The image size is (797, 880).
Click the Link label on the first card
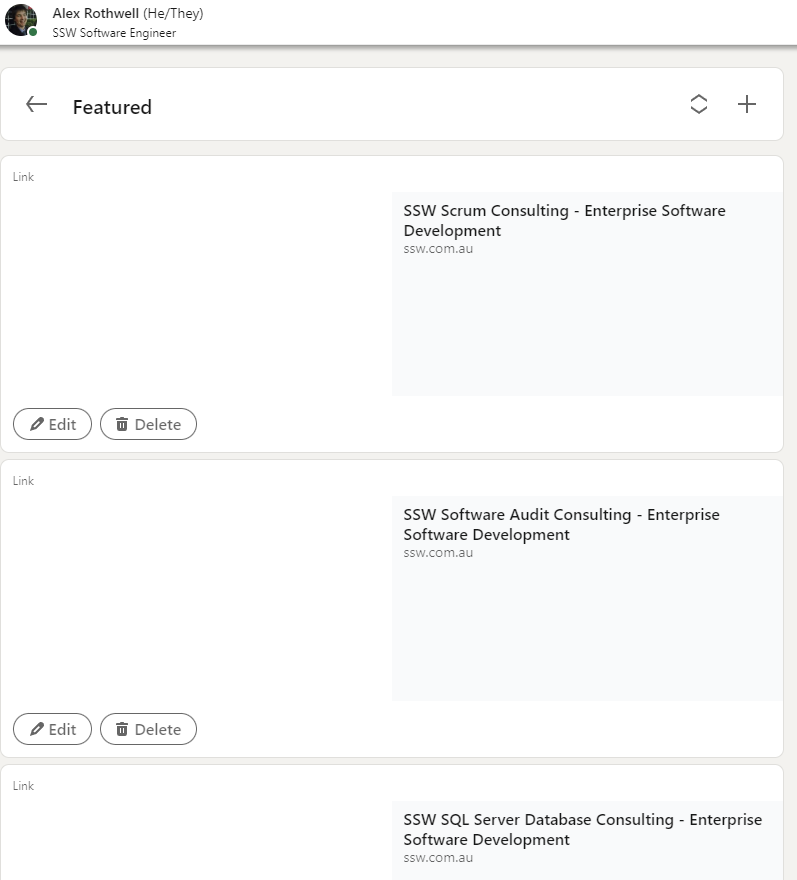(x=23, y=177)
